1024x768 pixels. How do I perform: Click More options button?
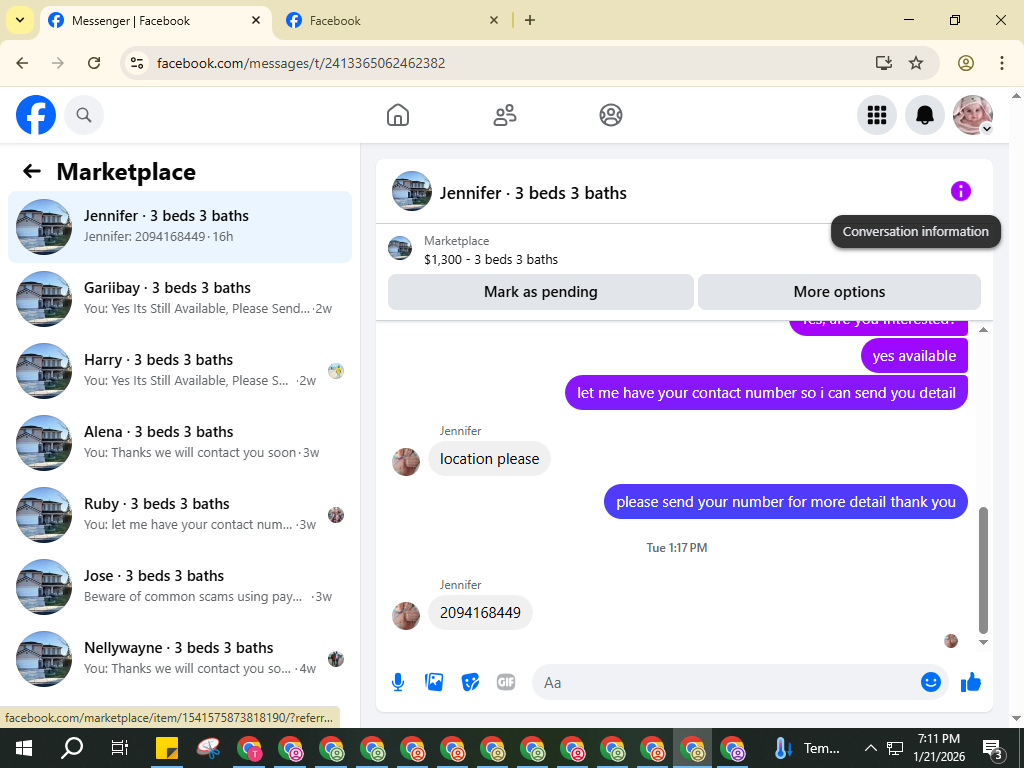tap(839, 292)
